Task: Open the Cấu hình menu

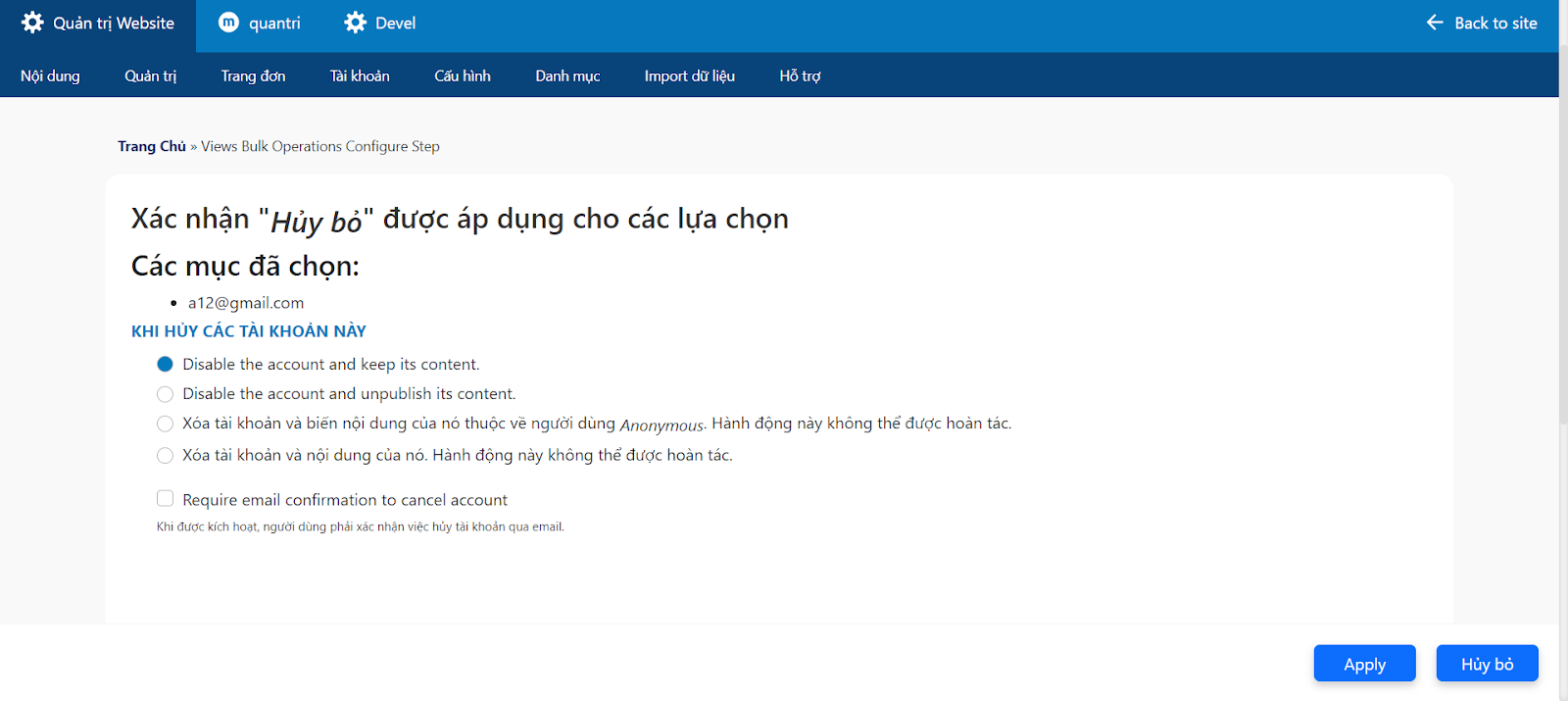Action: click(x=463, y=75)
